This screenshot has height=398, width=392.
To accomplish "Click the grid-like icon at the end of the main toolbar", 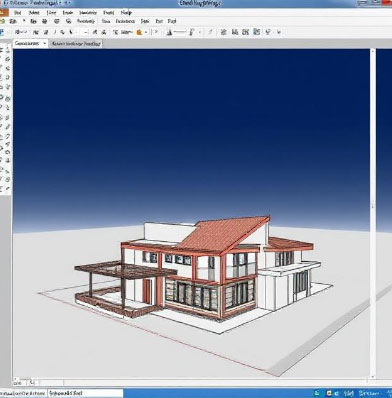I will (256, 32).
